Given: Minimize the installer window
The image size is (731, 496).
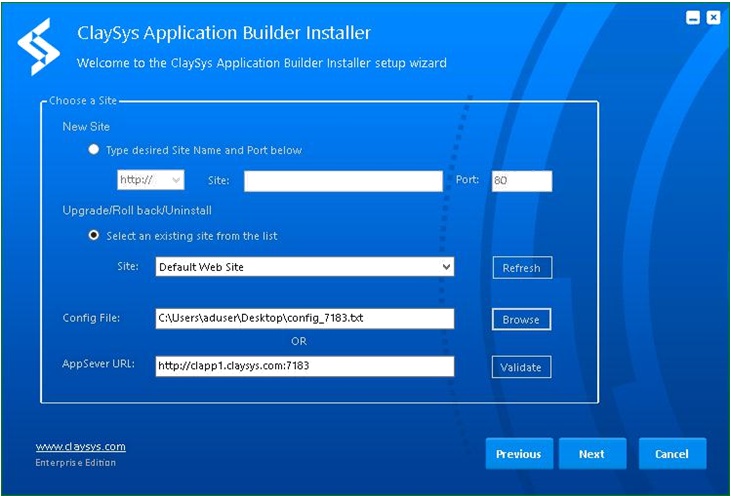Looking at the screenshot, I should [x=693, y=18].
